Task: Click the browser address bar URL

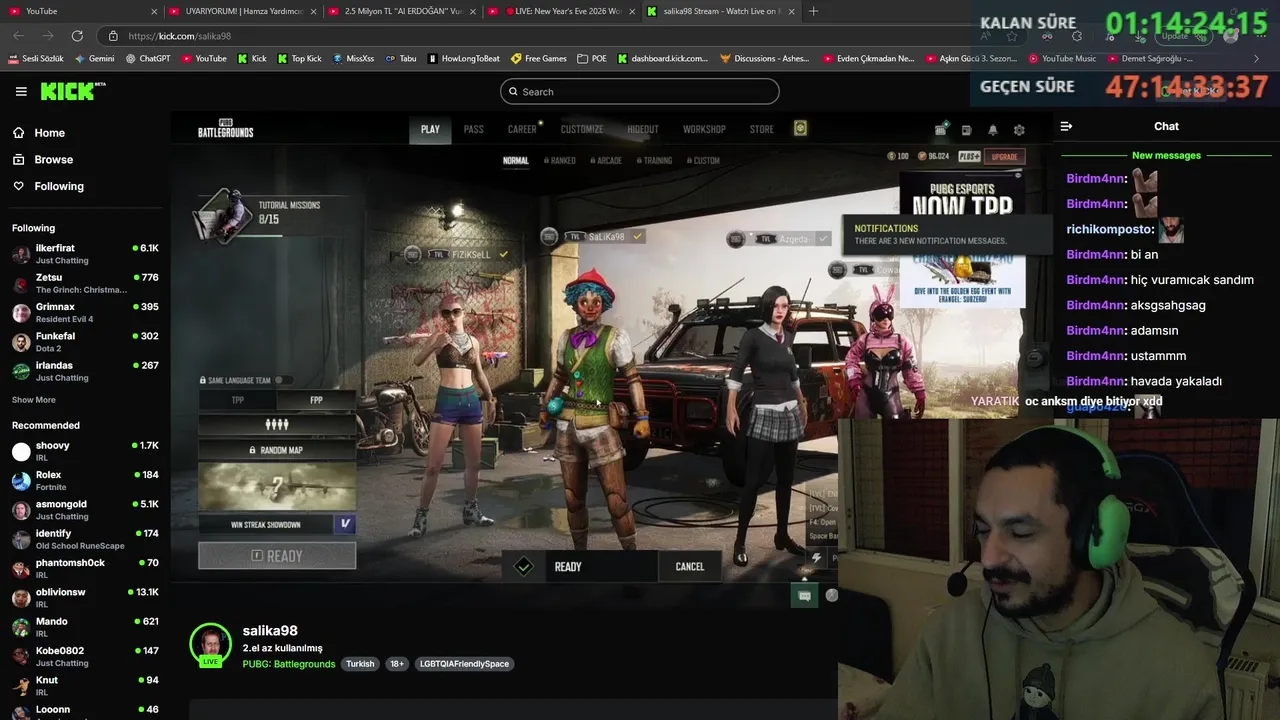Action: (x=180, y=36)
